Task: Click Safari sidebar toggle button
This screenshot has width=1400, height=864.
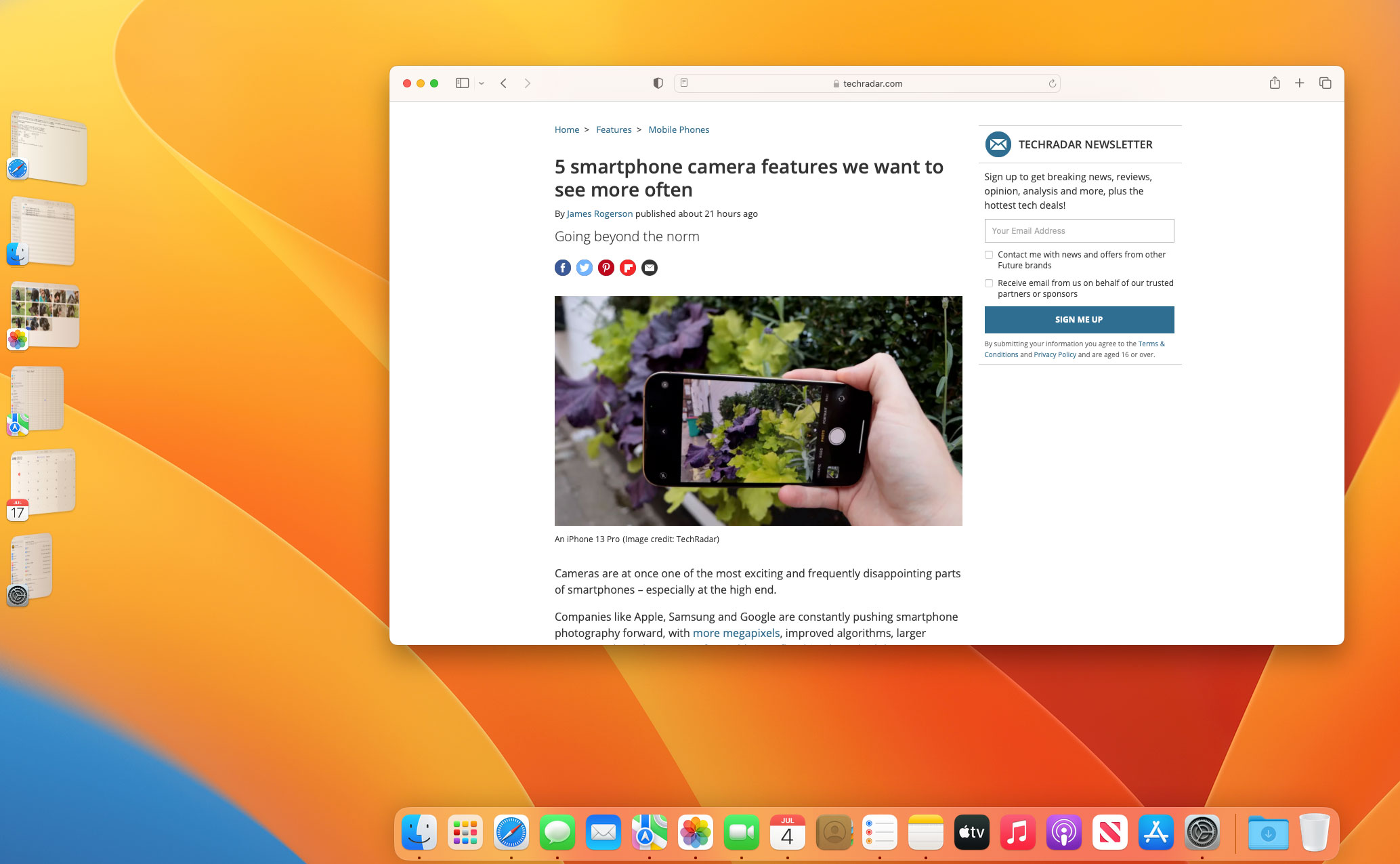Action: click(x=463, y=83)
